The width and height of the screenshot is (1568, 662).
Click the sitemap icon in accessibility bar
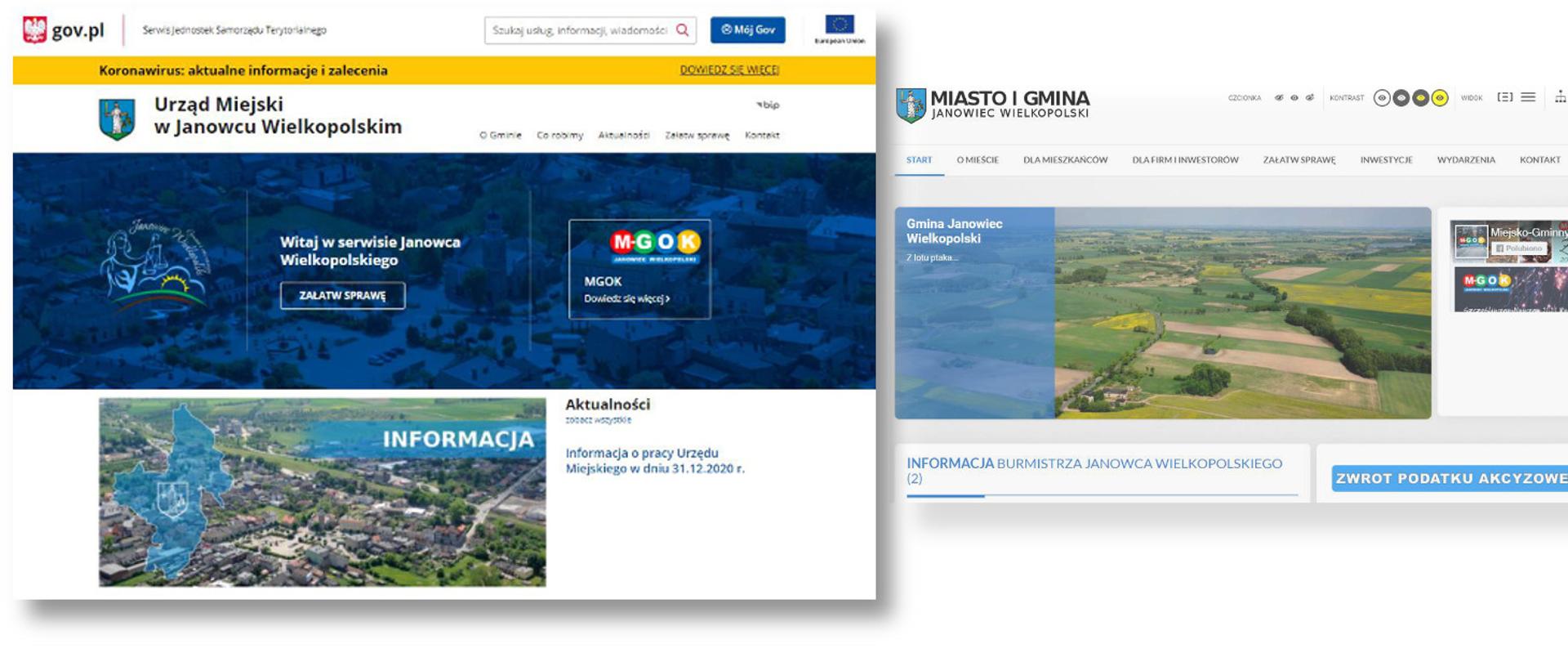pyautogui.click(x=1560, y=97)
